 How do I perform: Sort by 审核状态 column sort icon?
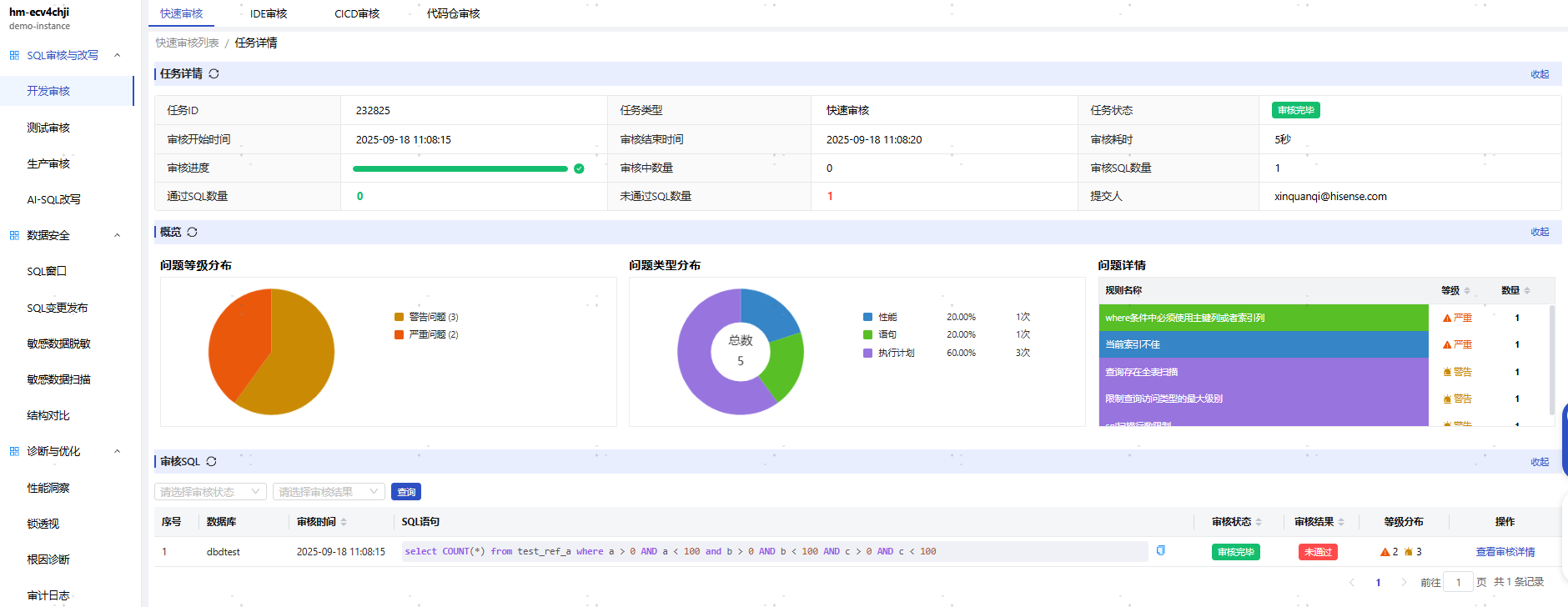click(1259, 522)
